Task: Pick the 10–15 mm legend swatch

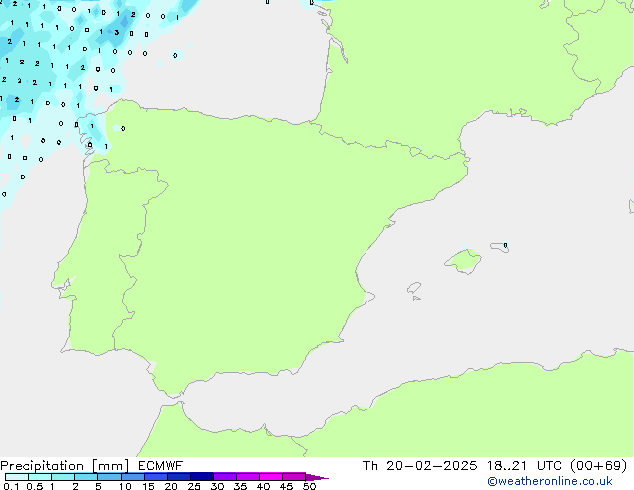Action: click(133, 477)
